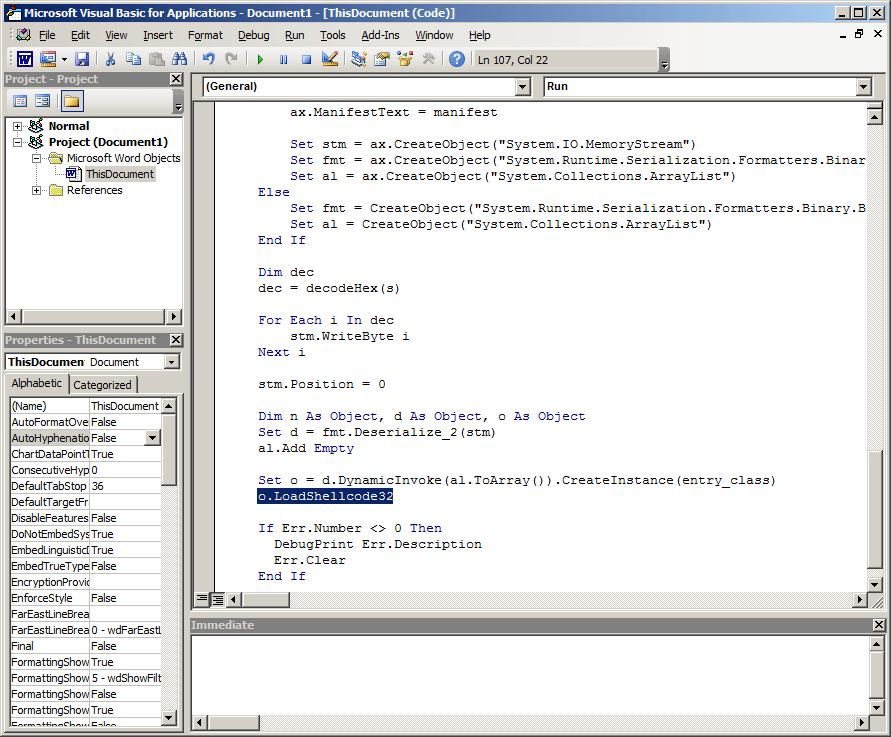891x737 pixels.
Task: Open the Tools menu
Action: (x=332, y=35)
